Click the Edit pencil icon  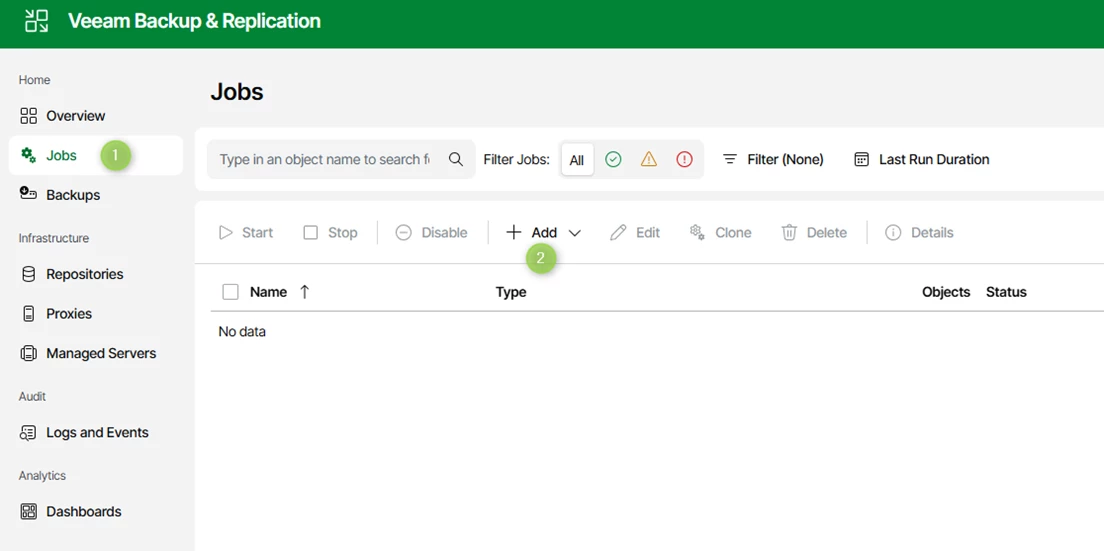(618, 232)
